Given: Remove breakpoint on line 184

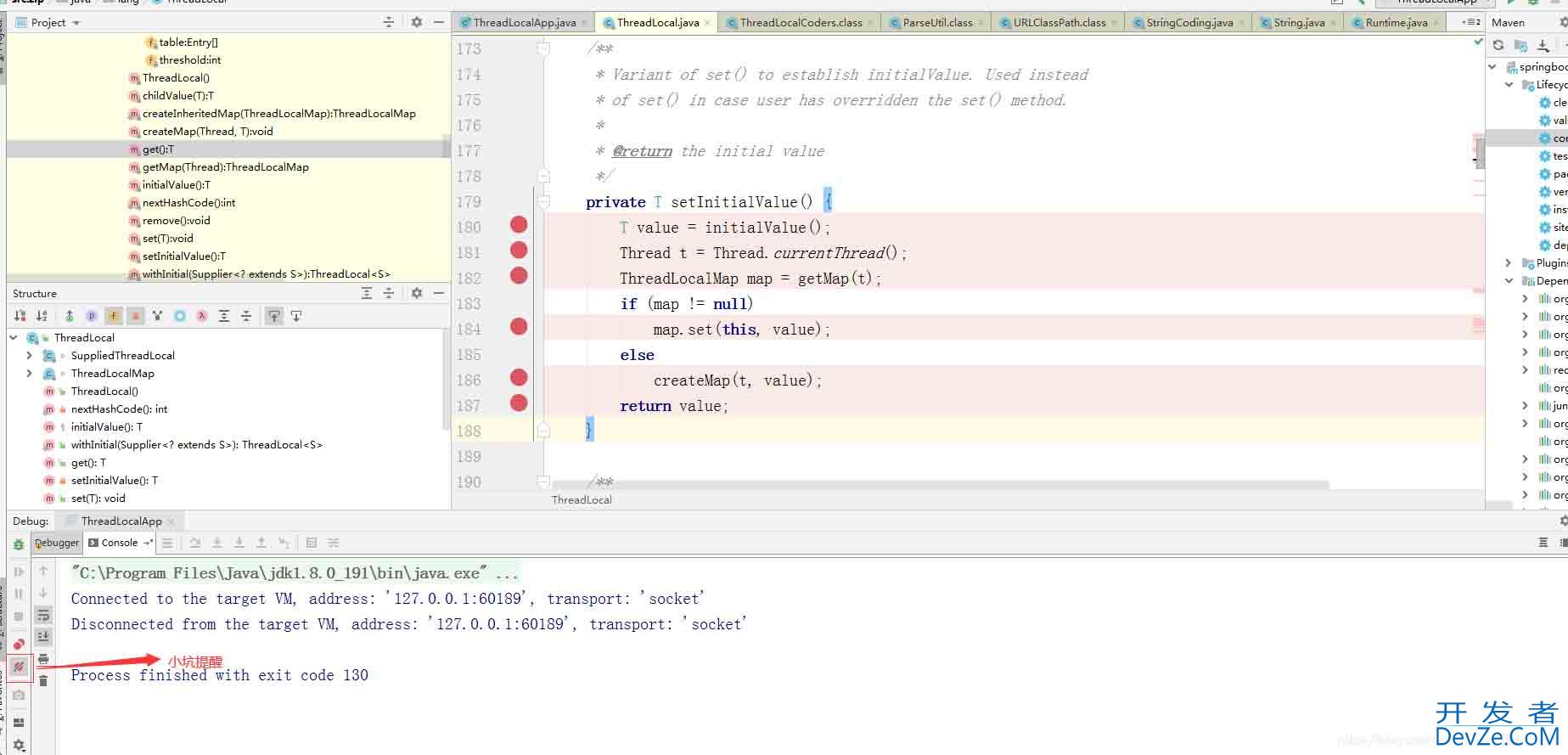Looking at the screenshot, I should [x=519, y=327].
